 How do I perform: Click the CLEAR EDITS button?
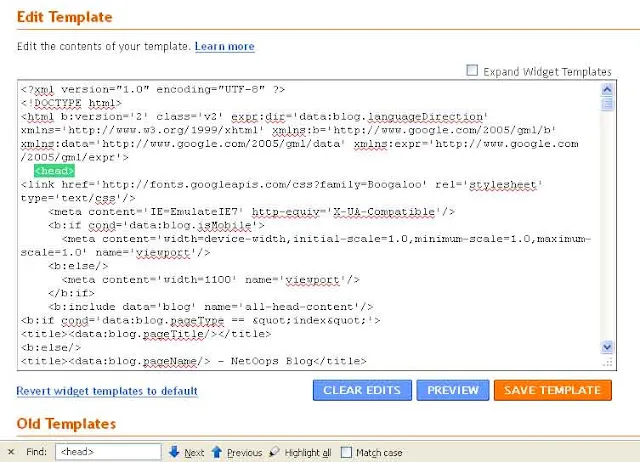pyautogui.click(x=362, y=390)
